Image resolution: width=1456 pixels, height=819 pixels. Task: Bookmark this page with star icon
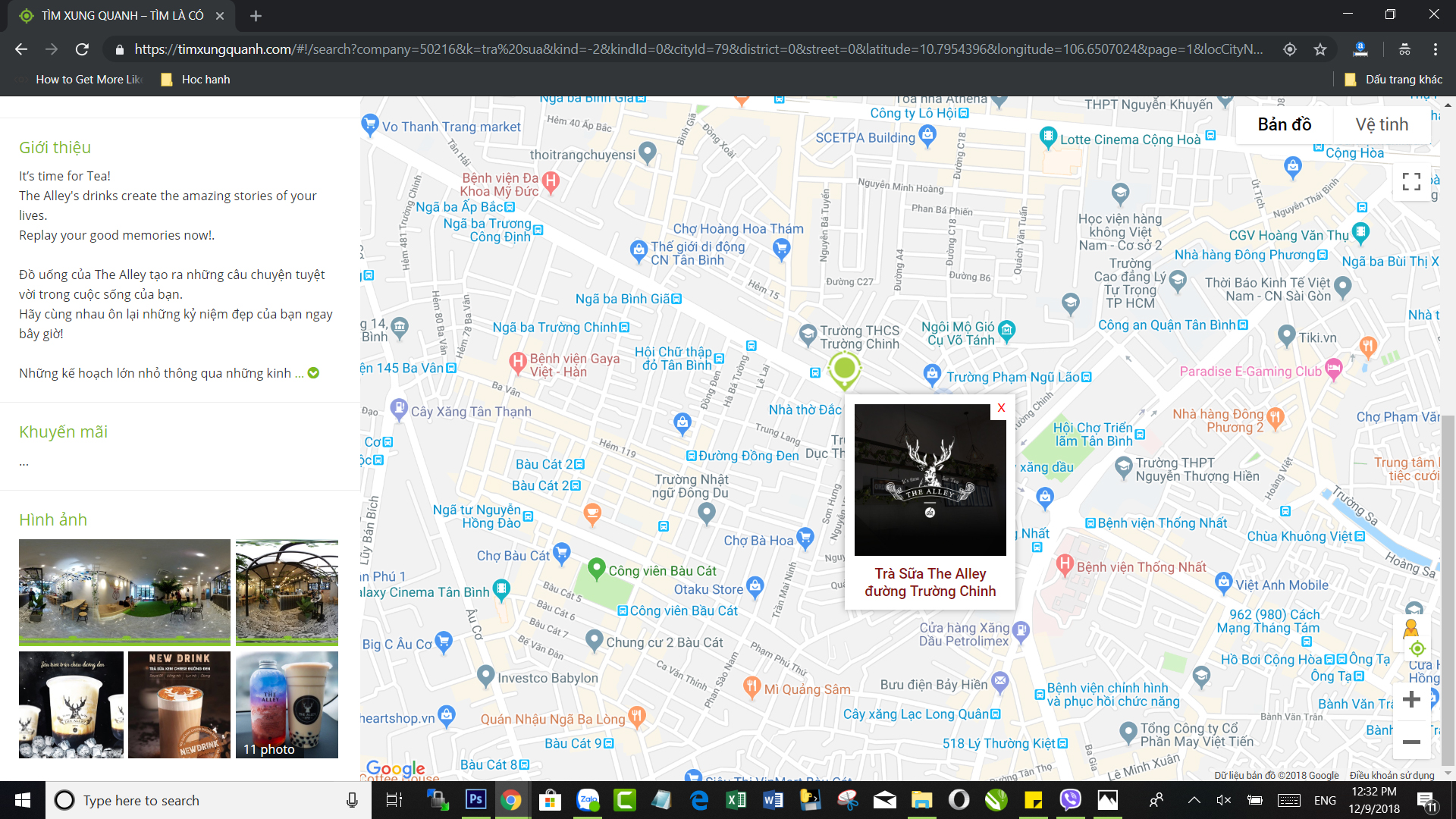tap(1320, 49)
